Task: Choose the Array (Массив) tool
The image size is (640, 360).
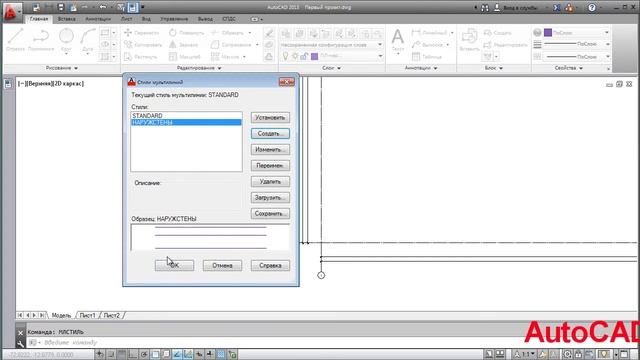Action: pos(225,57)
